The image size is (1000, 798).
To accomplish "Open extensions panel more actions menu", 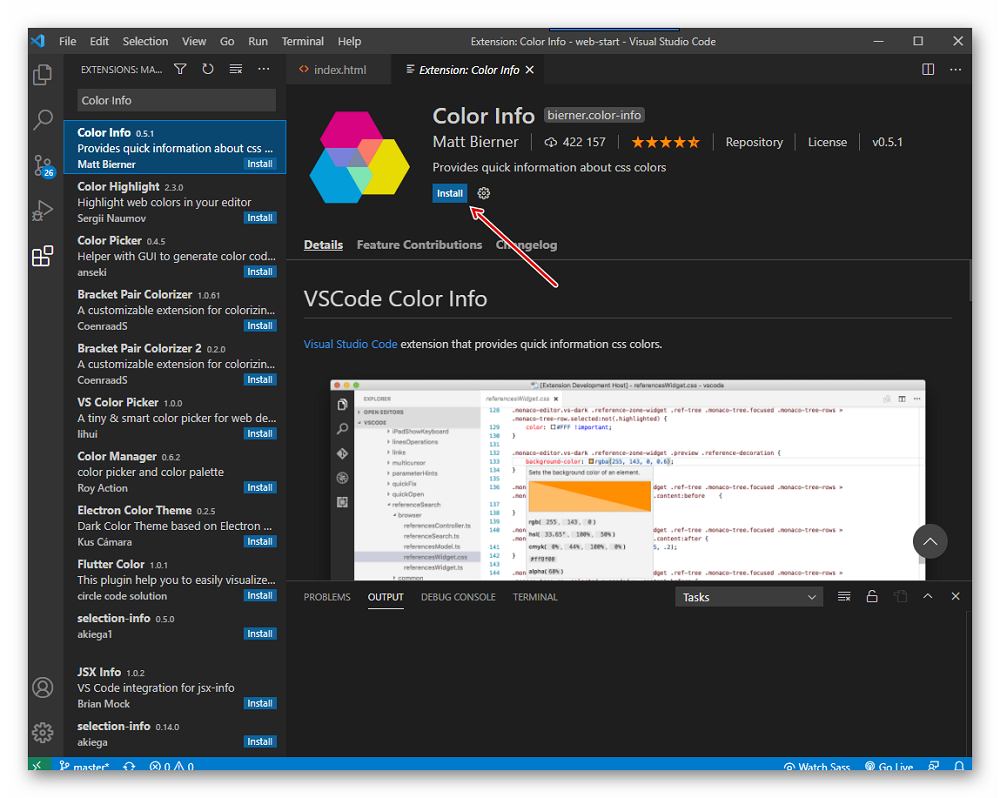I will (x=263, y=69).
